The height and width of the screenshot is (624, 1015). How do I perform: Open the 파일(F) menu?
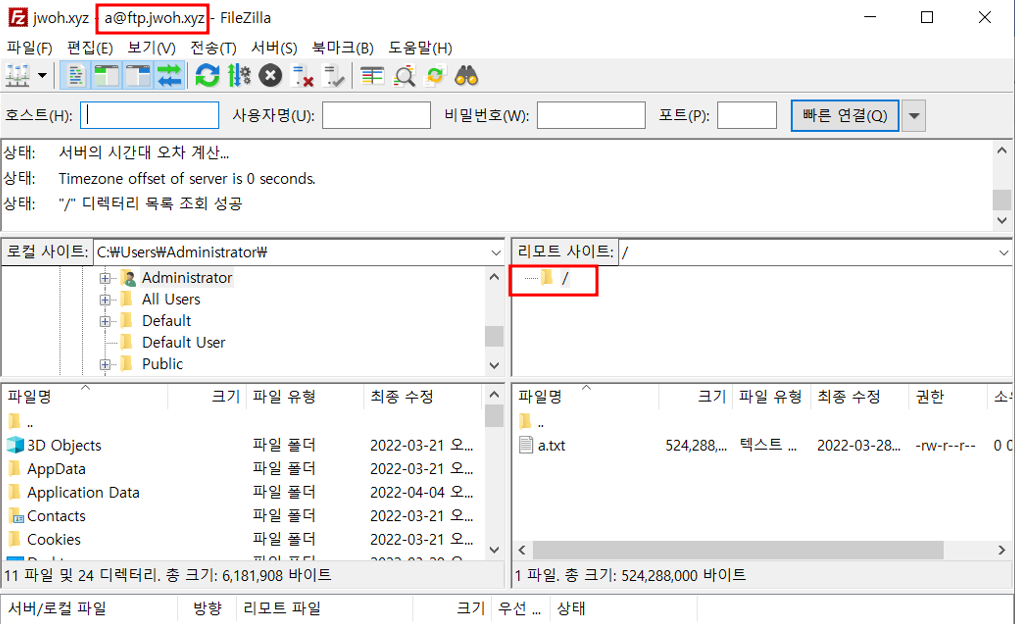[29, 48]
